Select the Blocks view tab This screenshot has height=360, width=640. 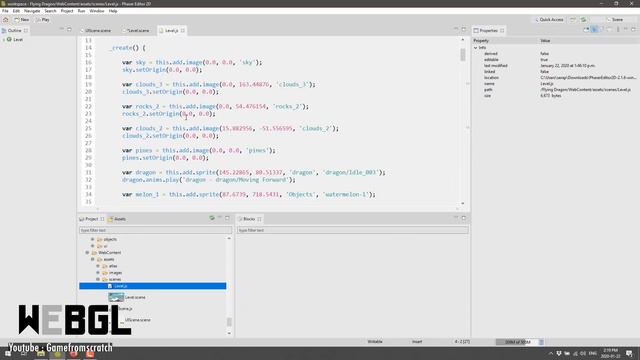click(249, 219)
